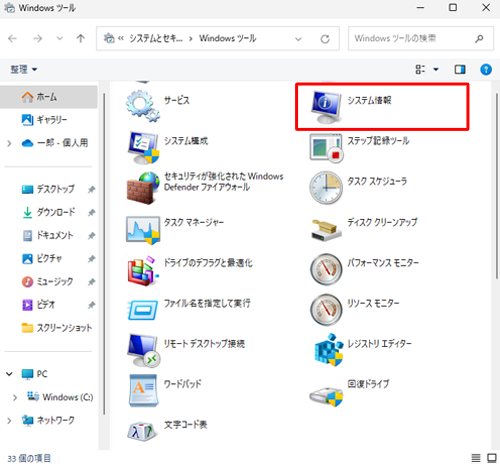Image resolution: width=500 pixels, height=464 pixels.
Task: Go back with the left arrow
Action: click(13, 38)
